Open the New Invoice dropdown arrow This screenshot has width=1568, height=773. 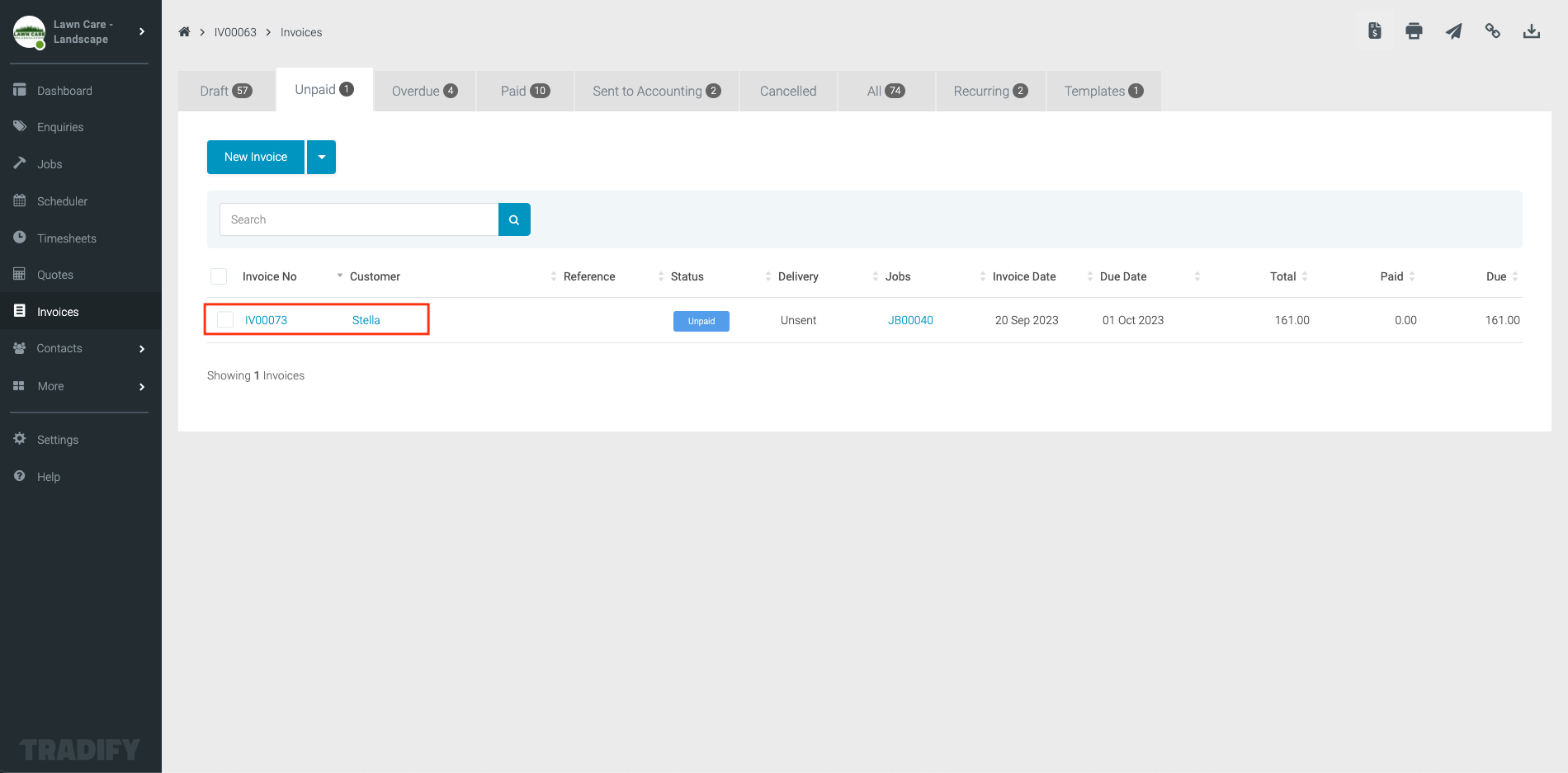pyautogui.click(x=321, y=157)
